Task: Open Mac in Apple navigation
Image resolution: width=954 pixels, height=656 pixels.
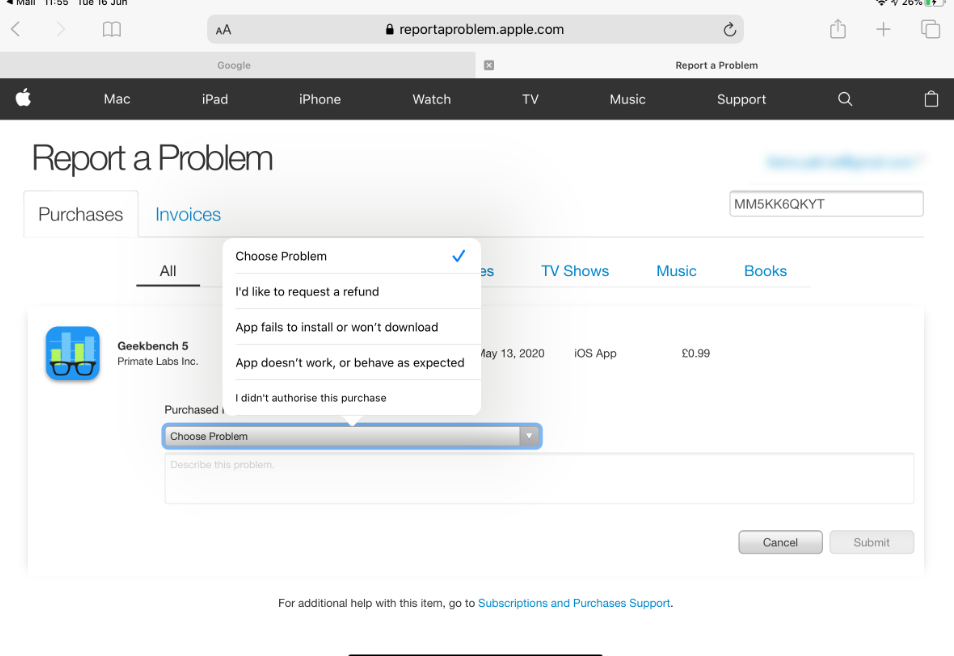Action: click(117, 99)
